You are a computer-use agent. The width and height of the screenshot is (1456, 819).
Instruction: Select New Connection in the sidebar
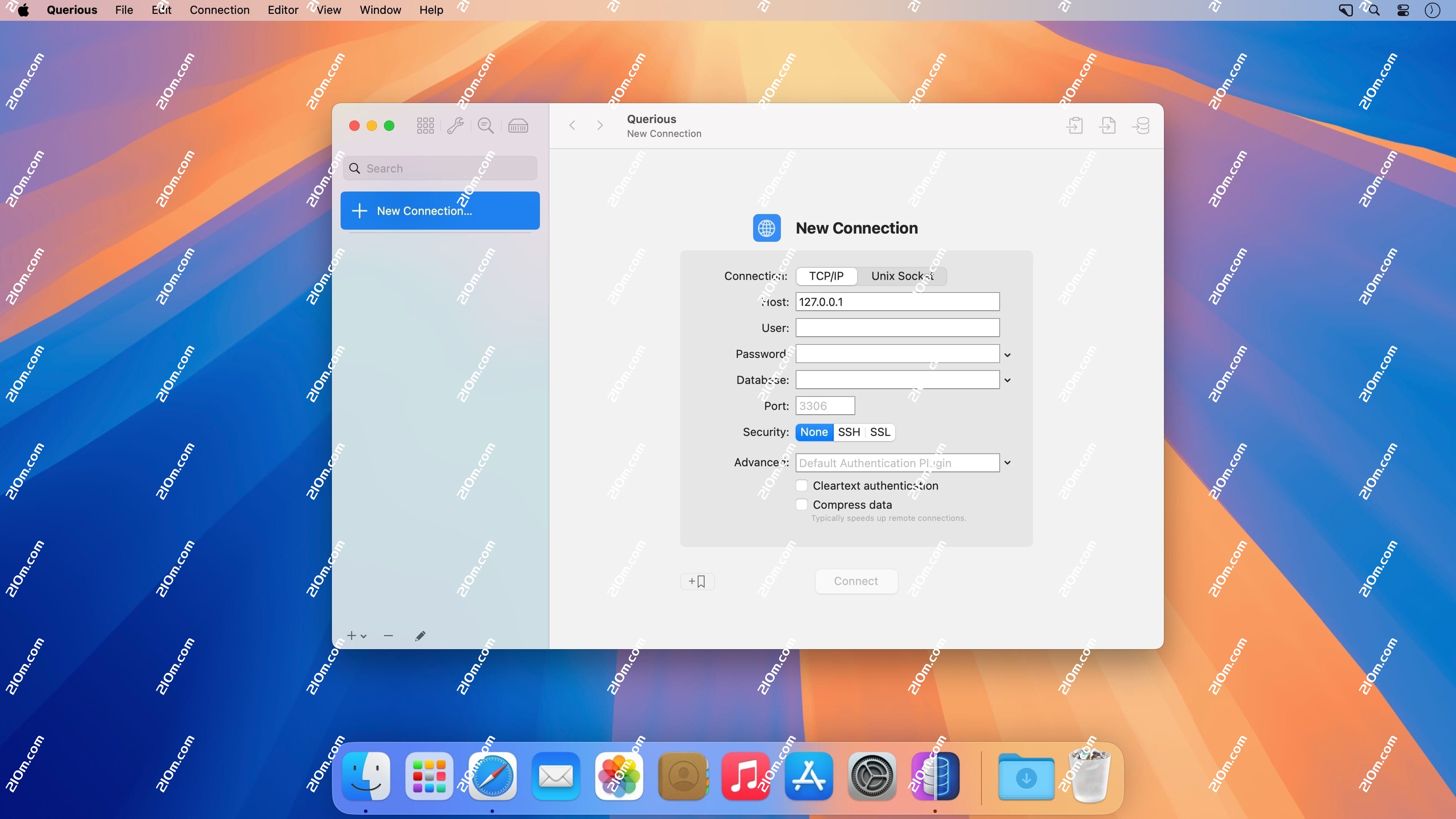point(440,210)
